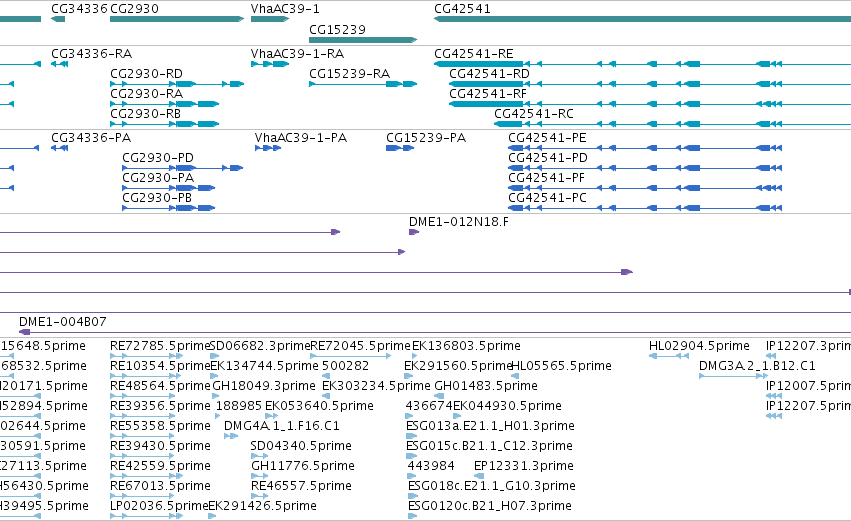
Task: Click EST EK291426.5prime
Action: click(262, 506)
